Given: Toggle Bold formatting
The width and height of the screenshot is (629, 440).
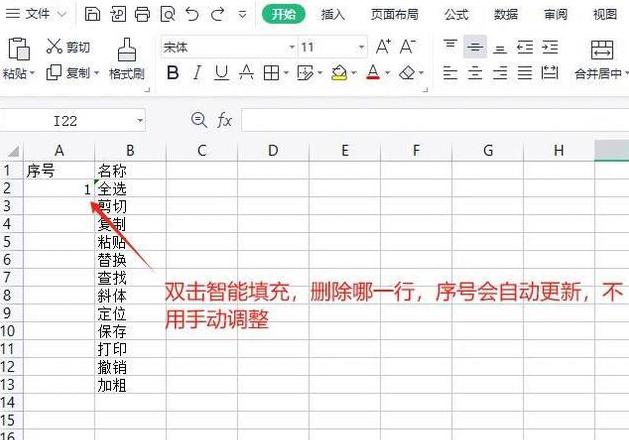Looking at the screenshot, I should (x=172, y=73).
